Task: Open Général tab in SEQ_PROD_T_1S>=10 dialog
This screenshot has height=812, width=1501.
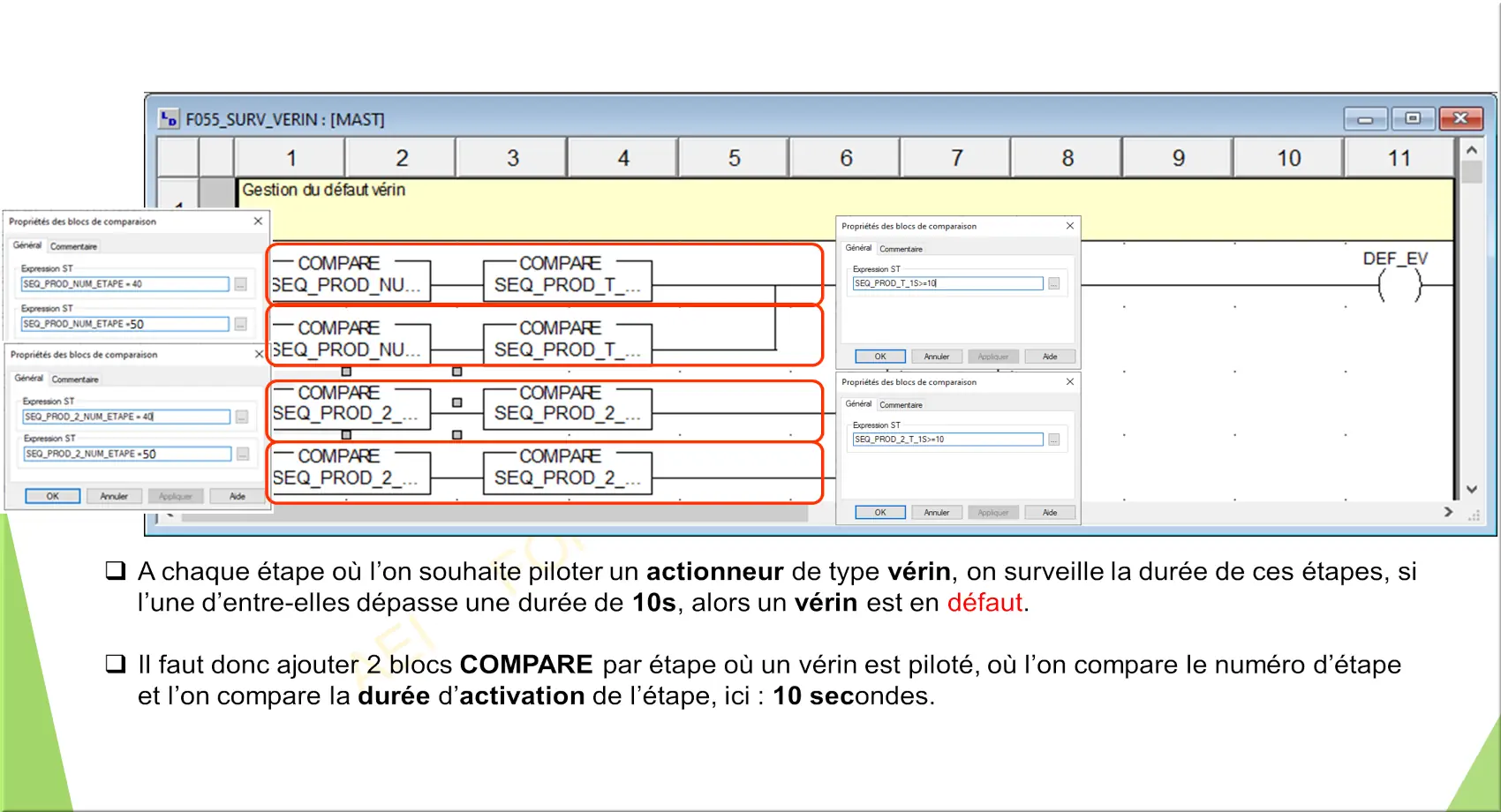Action: 858,248
